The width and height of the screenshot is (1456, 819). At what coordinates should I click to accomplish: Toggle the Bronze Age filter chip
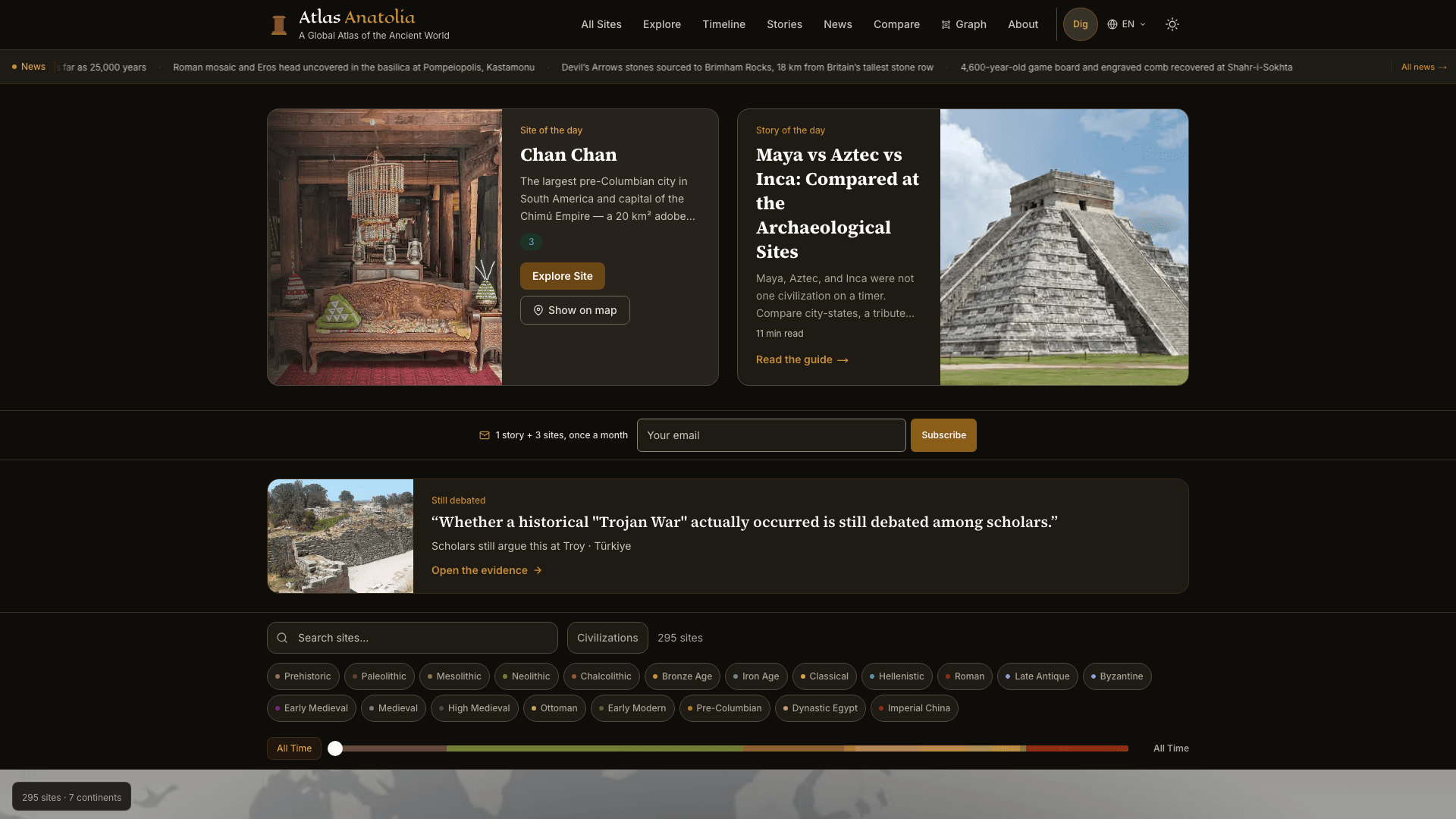(682, 676)
